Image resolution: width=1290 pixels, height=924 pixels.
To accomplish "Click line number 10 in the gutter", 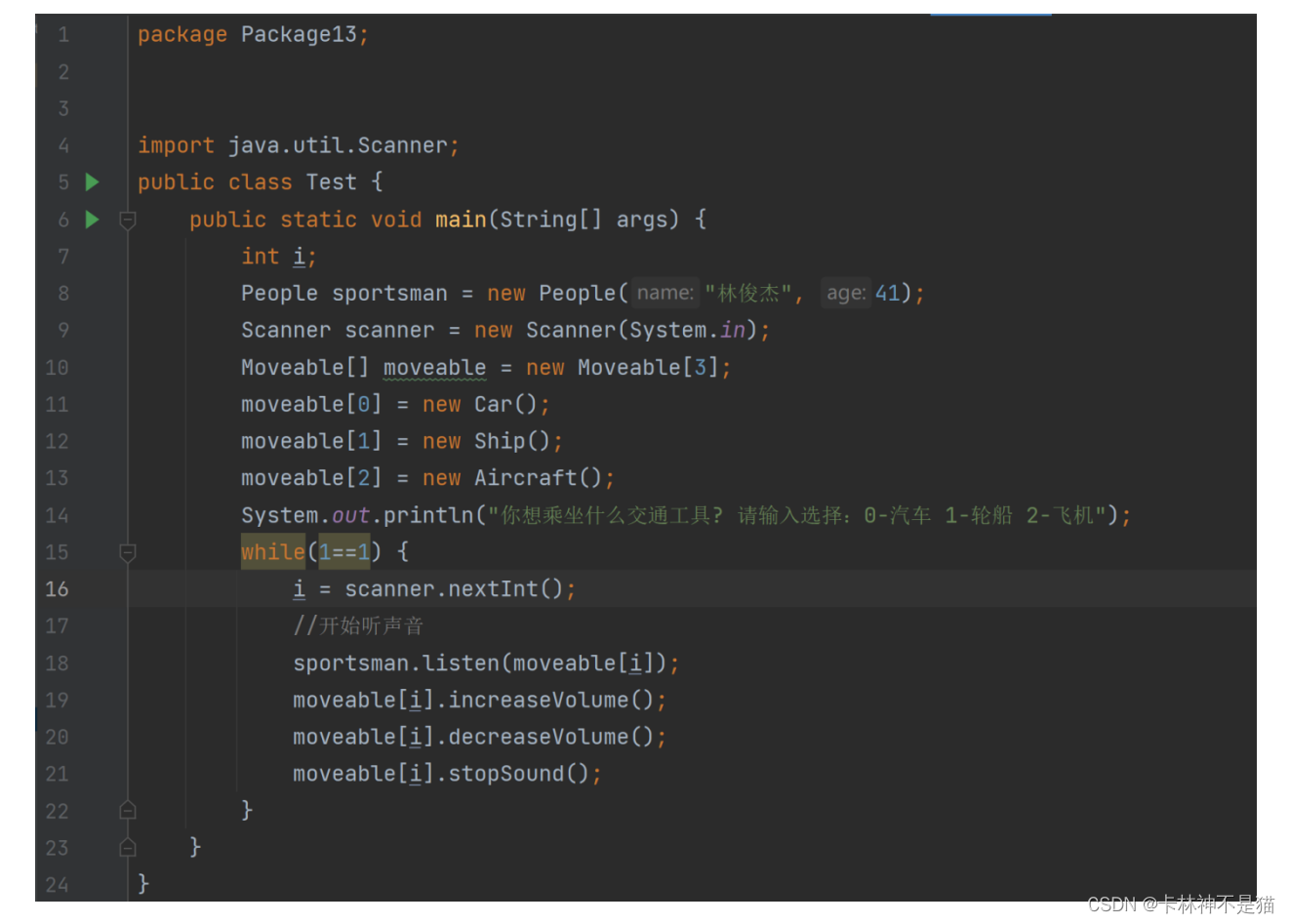I will [57, 368].
